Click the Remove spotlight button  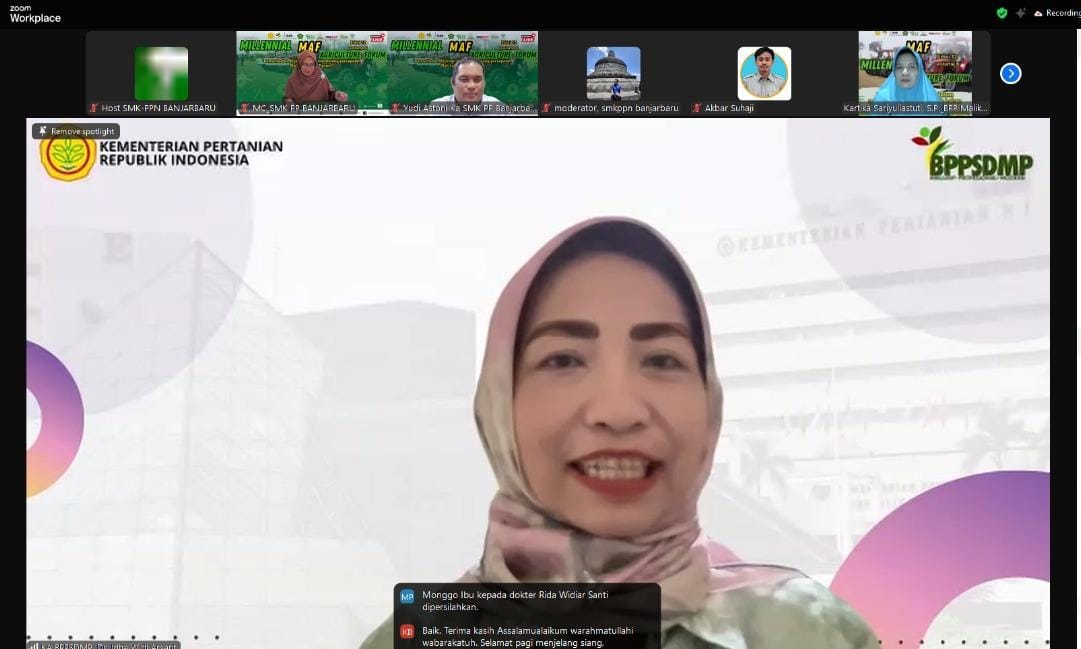(76, 131)
